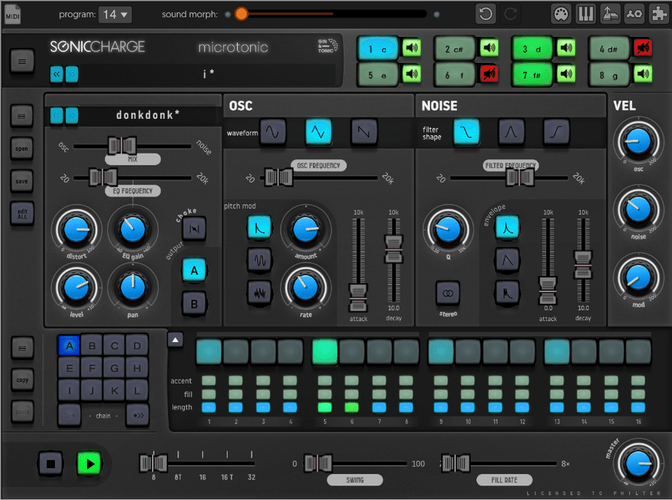Select drum channel 2 c#
The width and height of the screenshot is (672, 500).
click(455, 49)
